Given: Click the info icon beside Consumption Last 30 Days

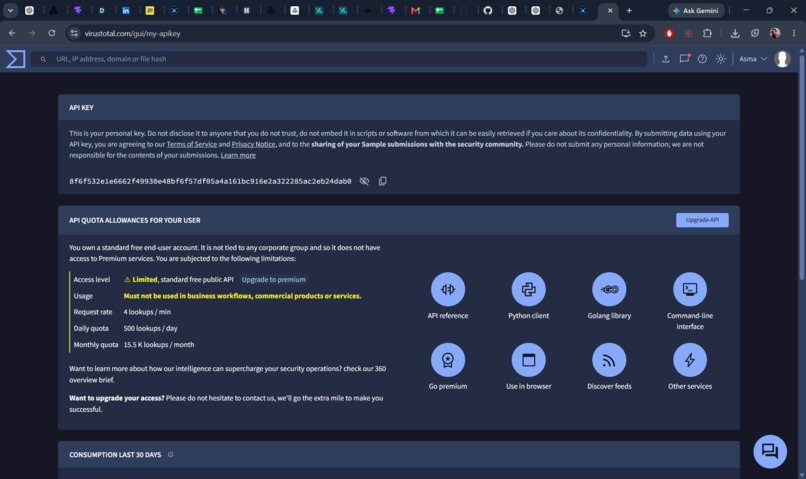Looking at the screenshot, I should pos(171,454).
